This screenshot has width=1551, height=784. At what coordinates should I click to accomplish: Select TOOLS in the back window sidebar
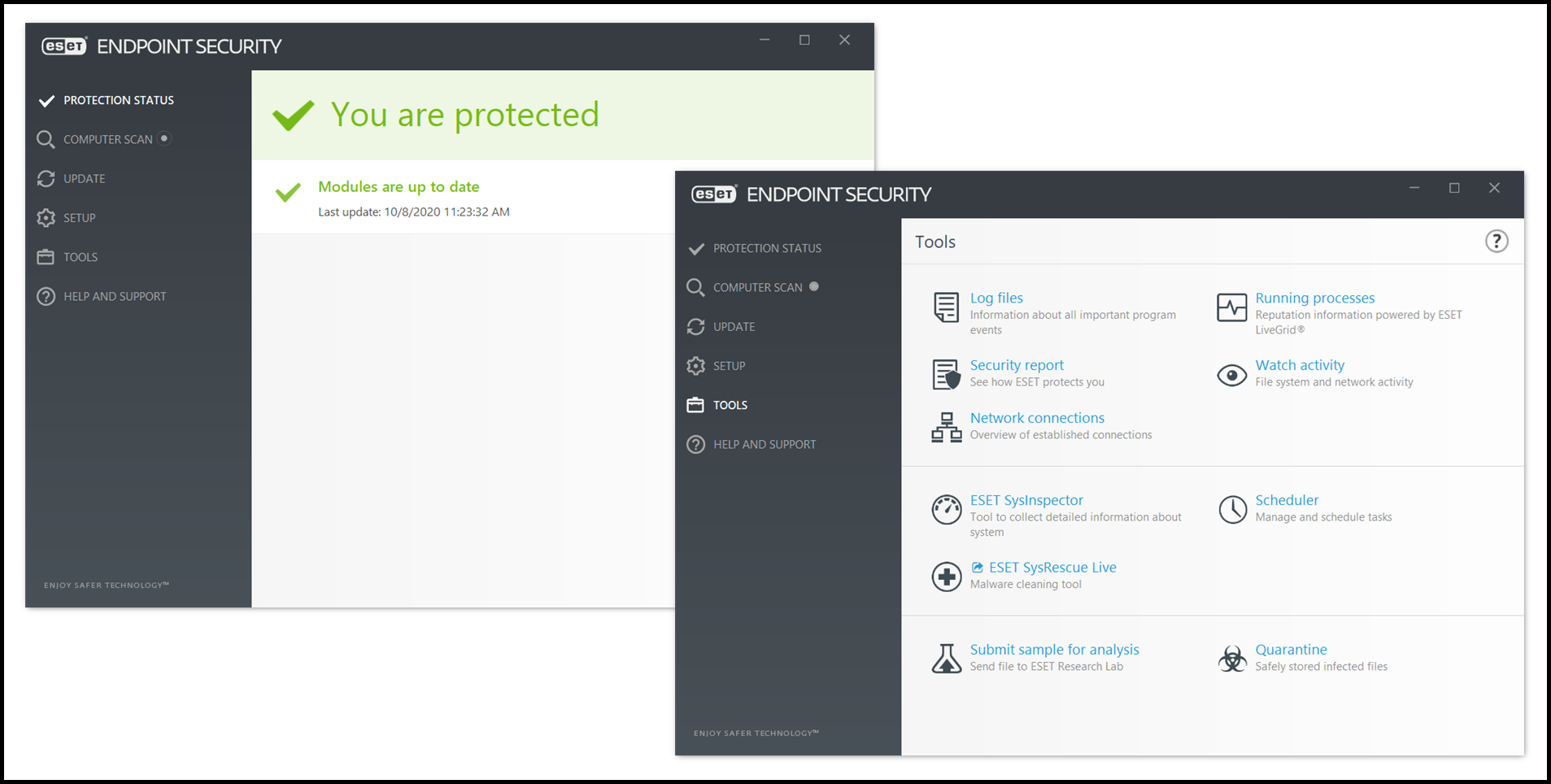pos(81,257)
